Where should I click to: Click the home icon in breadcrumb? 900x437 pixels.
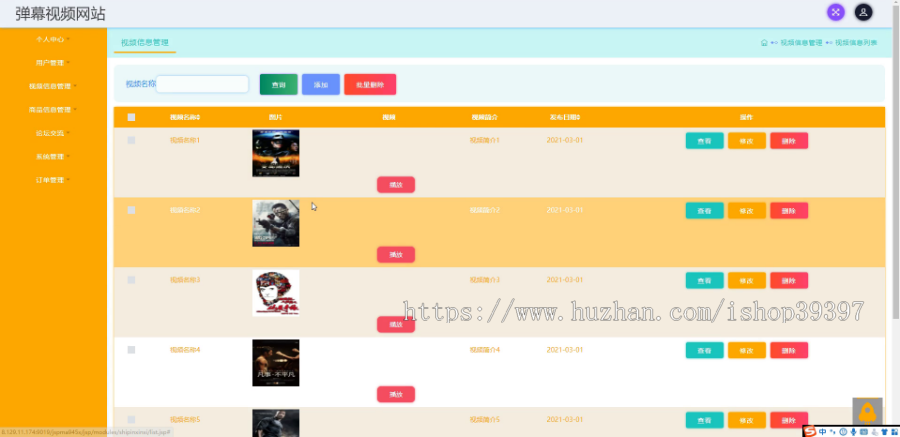(764, 42)
